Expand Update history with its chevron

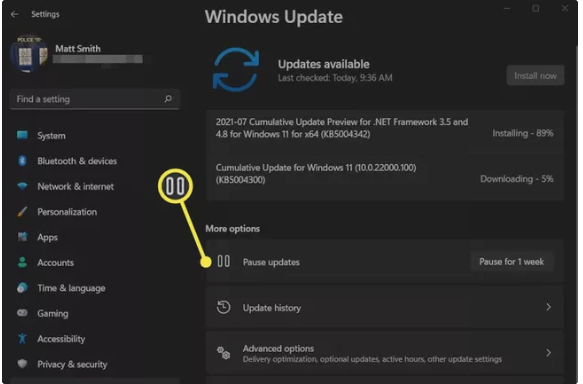point(548,307)
